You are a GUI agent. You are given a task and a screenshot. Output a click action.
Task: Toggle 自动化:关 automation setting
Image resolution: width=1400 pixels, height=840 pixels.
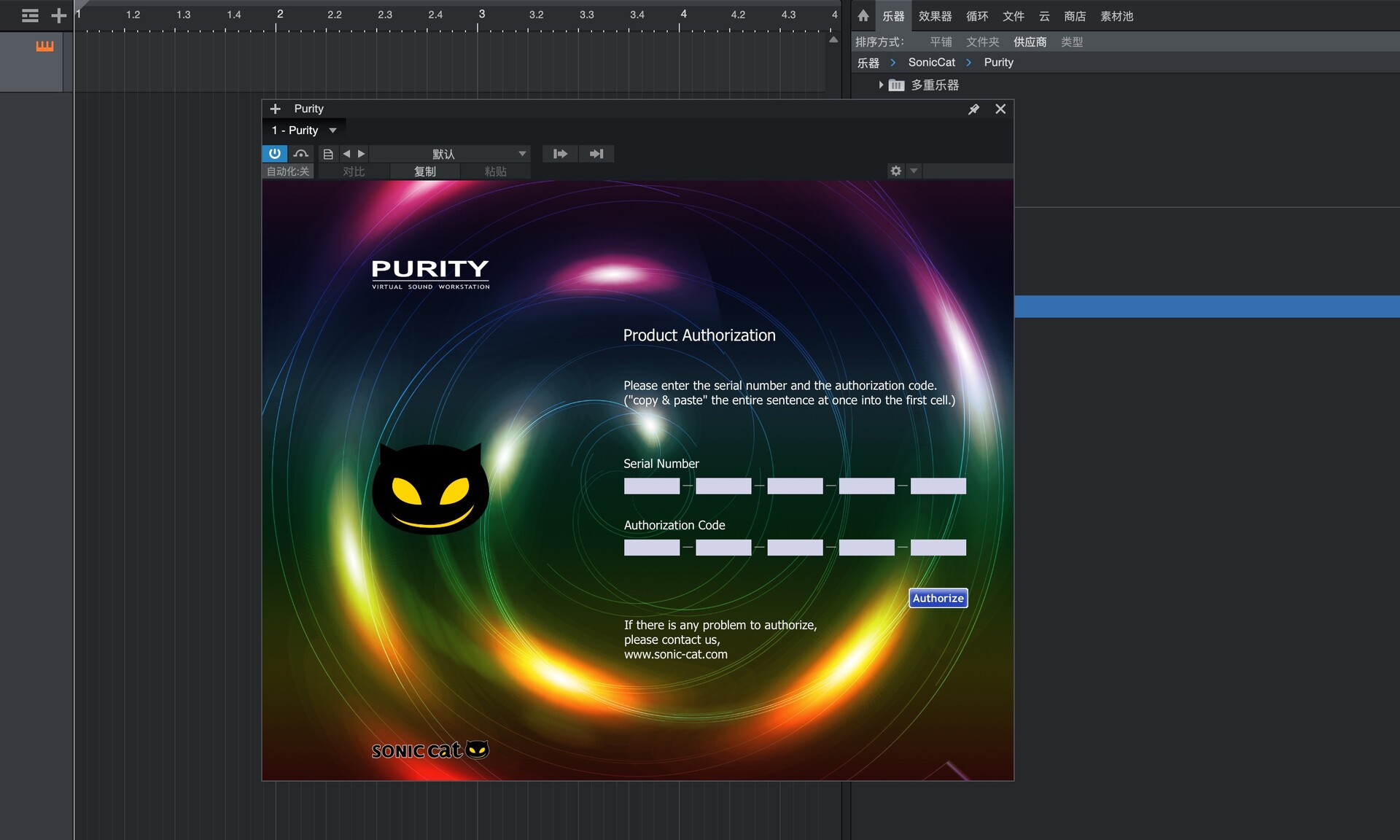pyautogui.click(x=288, y=171)
